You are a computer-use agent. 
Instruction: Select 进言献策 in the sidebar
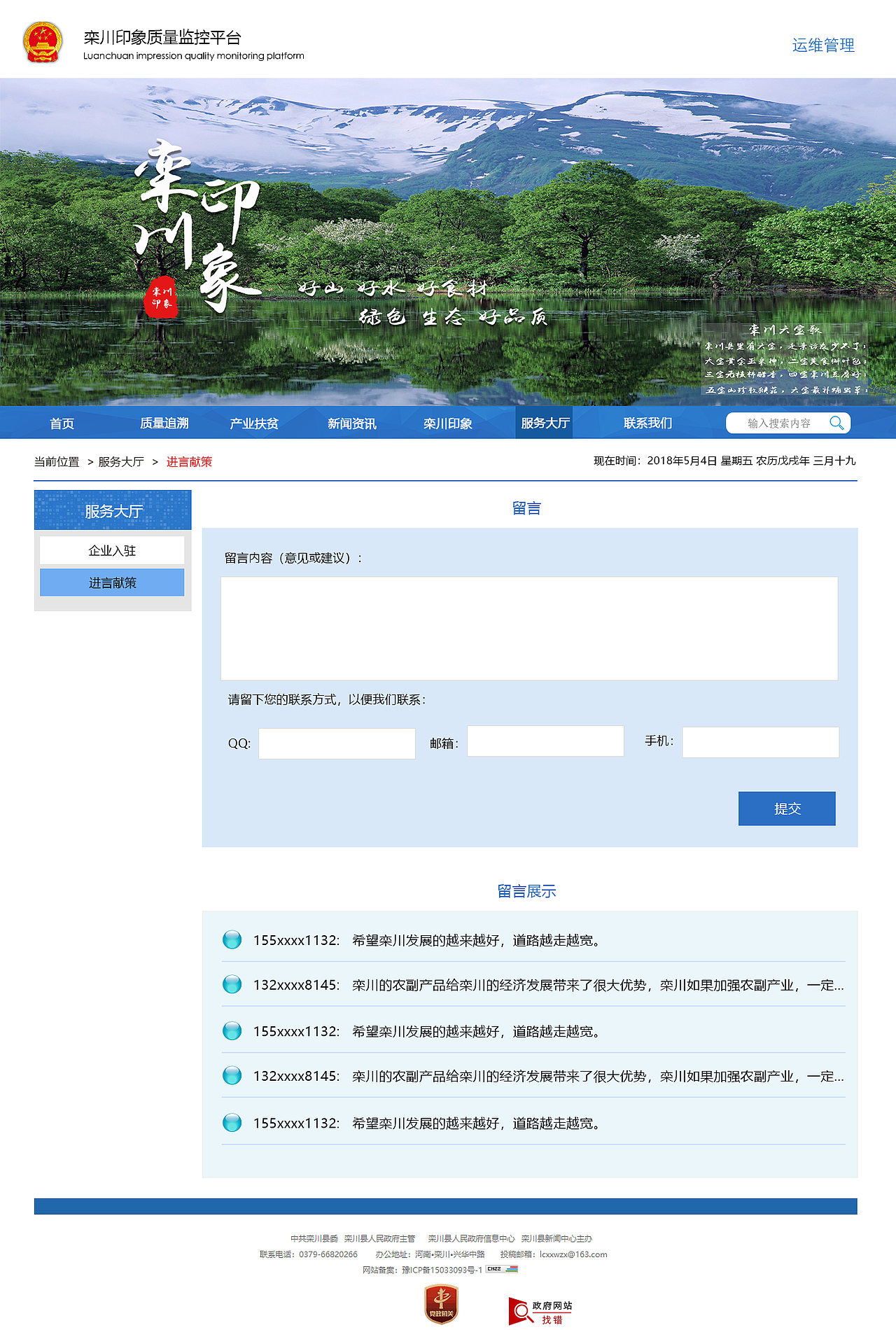(112, 582)
